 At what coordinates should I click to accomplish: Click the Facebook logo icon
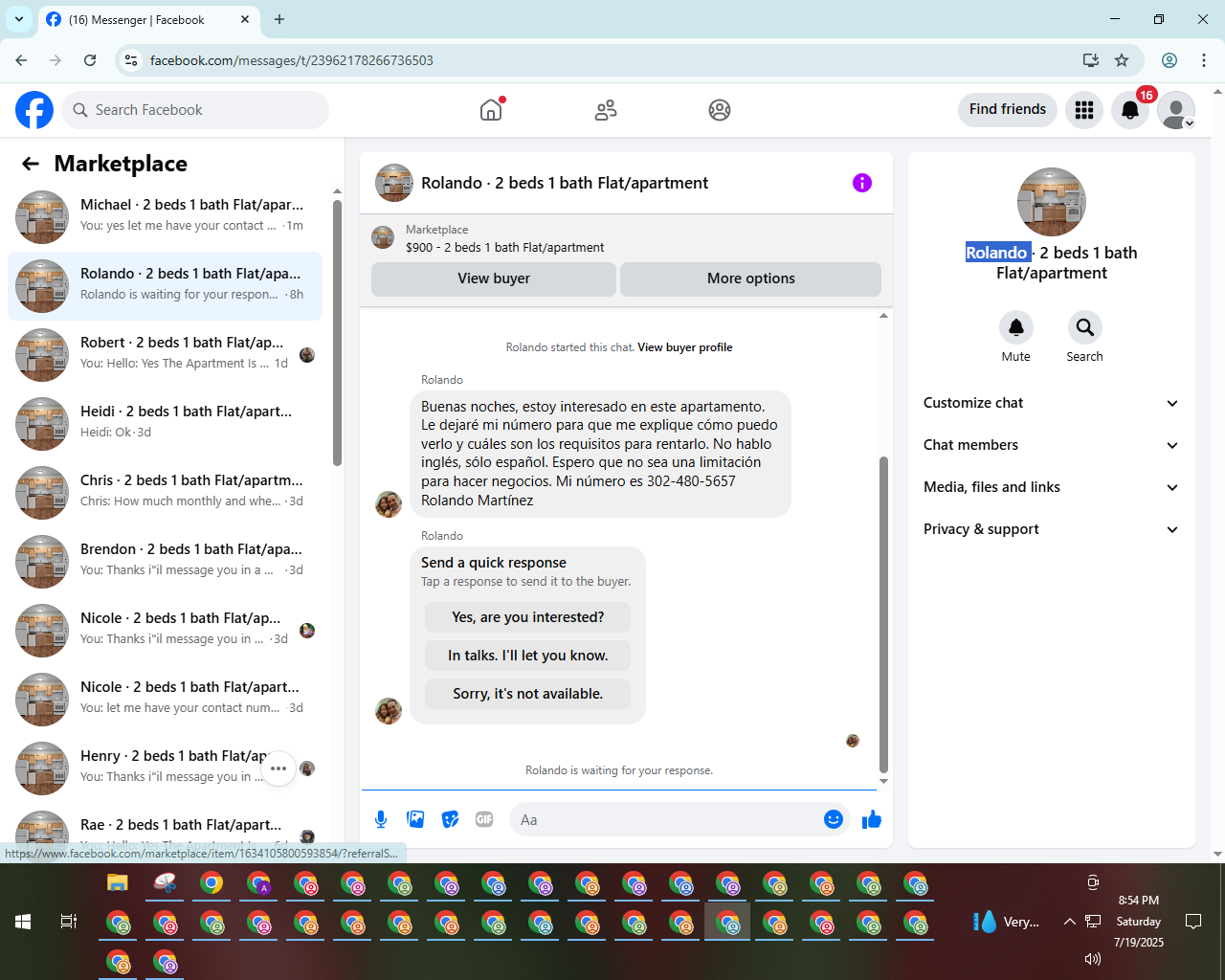click(x=34, y=110)
